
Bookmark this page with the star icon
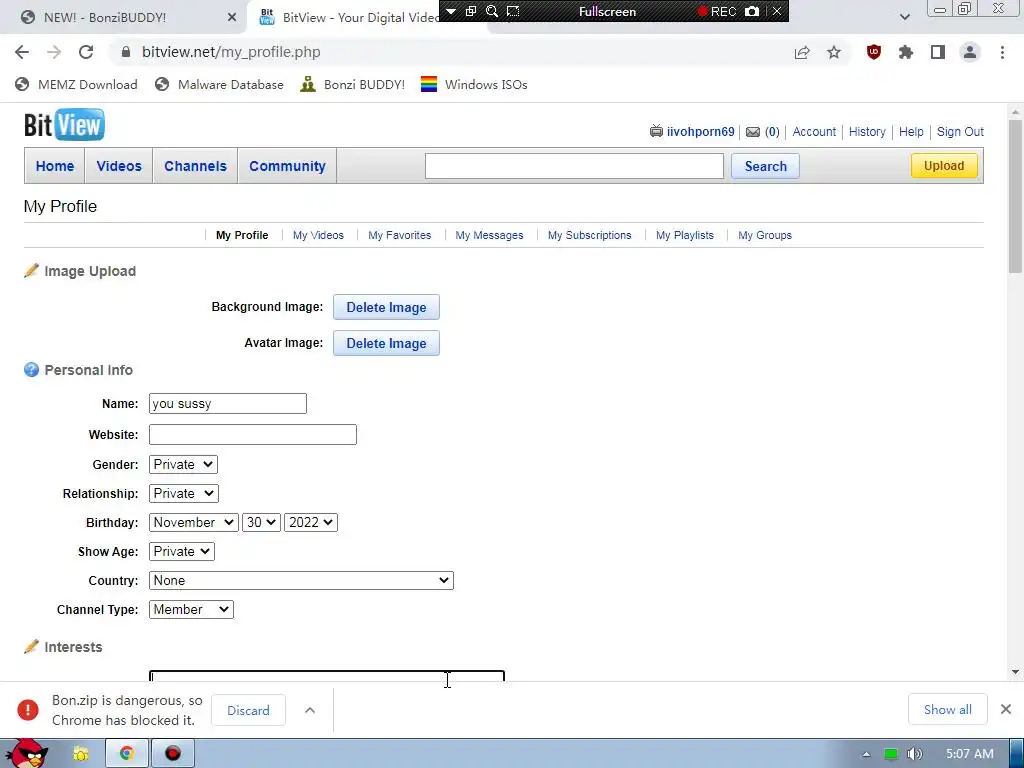pyautogui.click(x=834, y=52)
